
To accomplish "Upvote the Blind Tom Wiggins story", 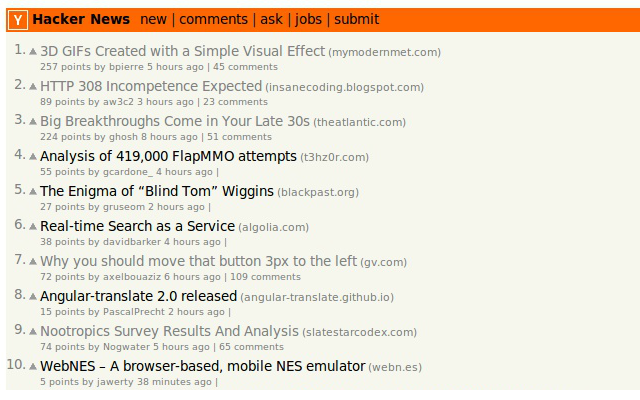I will (x=33, y=191).
